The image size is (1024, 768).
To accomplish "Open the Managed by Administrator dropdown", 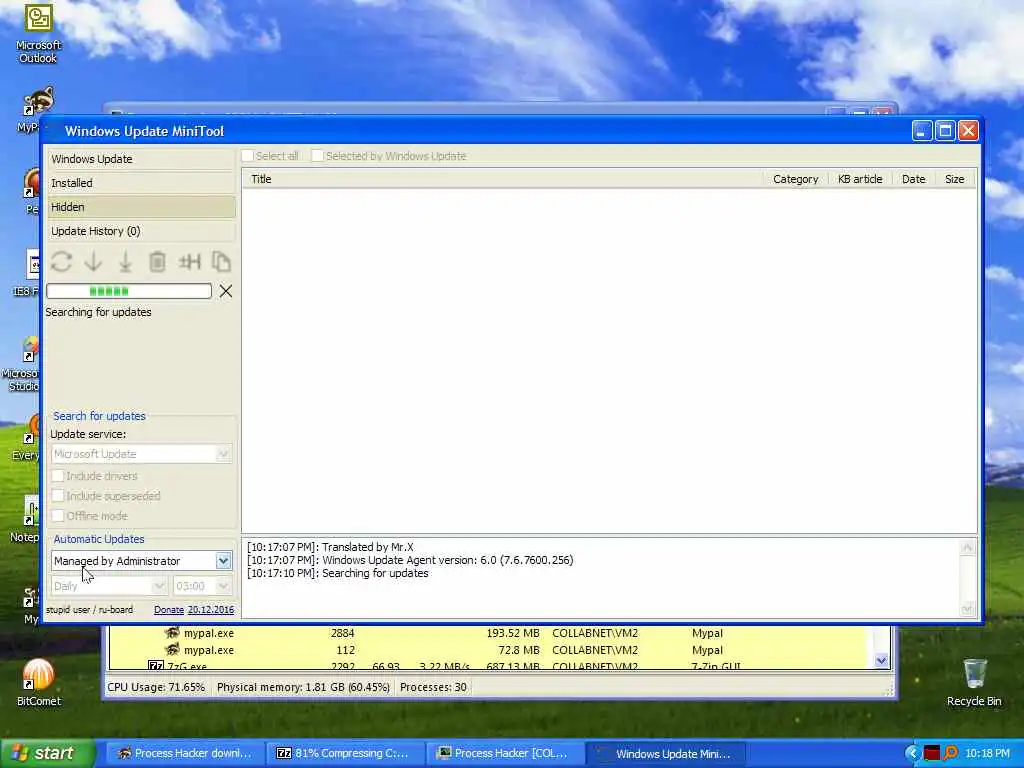I will coord(141,561).
